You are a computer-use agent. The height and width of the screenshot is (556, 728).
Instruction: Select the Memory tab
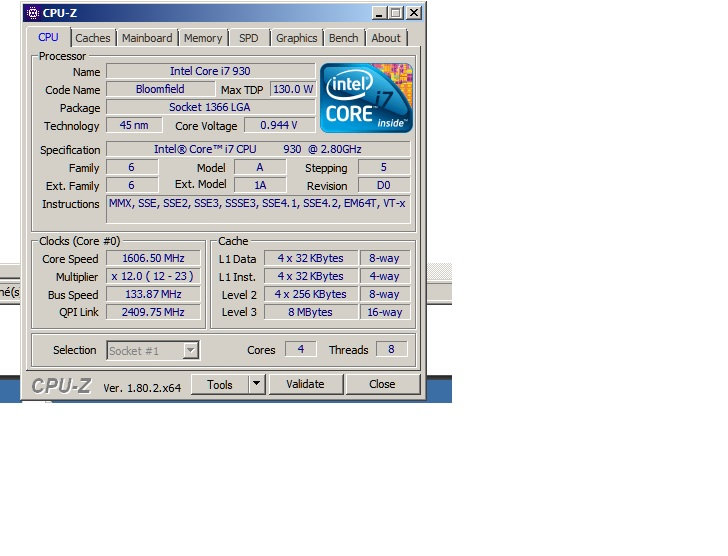pos(203,38)
